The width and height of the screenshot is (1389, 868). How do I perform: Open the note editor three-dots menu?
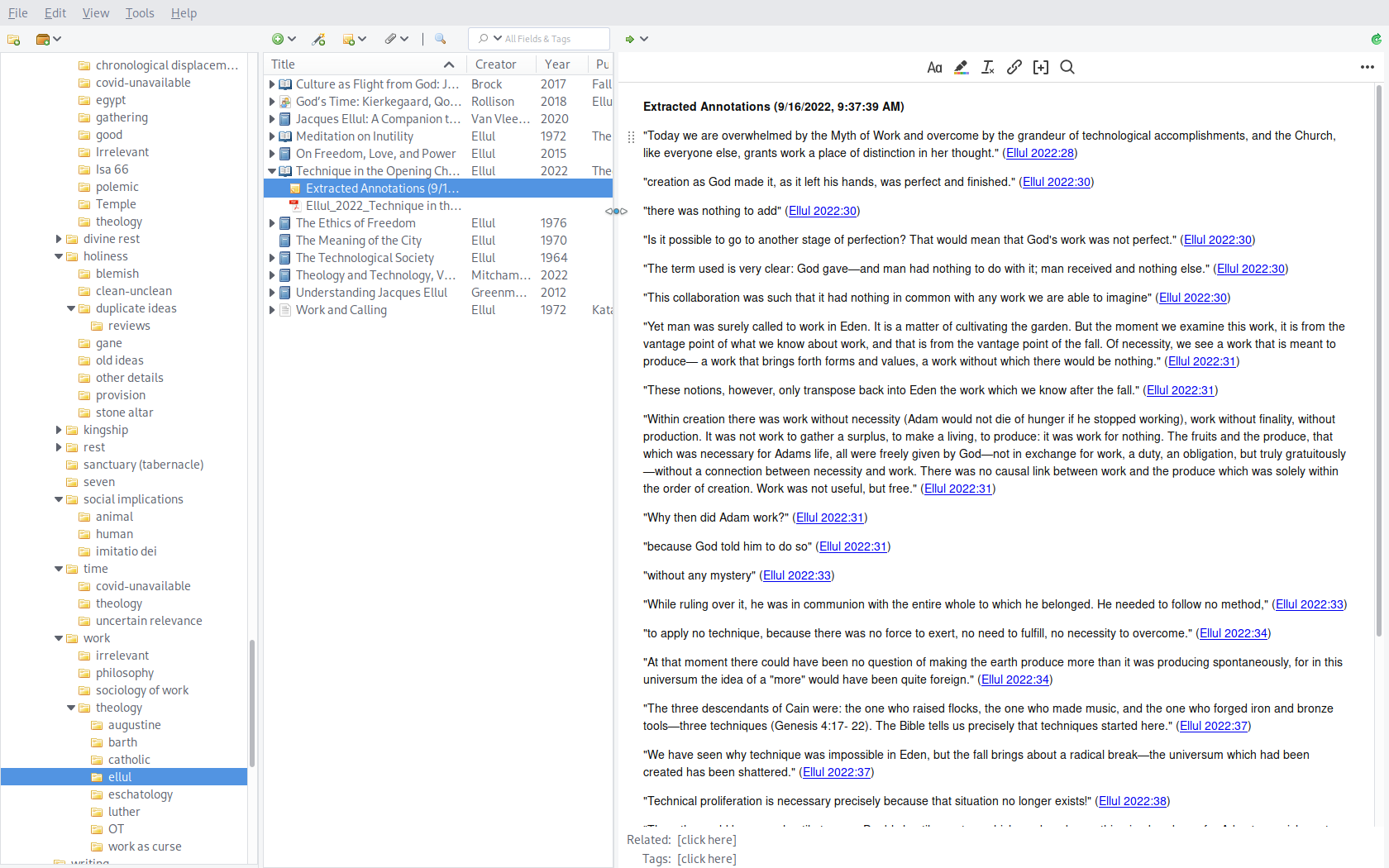[x=1367, y=68]
